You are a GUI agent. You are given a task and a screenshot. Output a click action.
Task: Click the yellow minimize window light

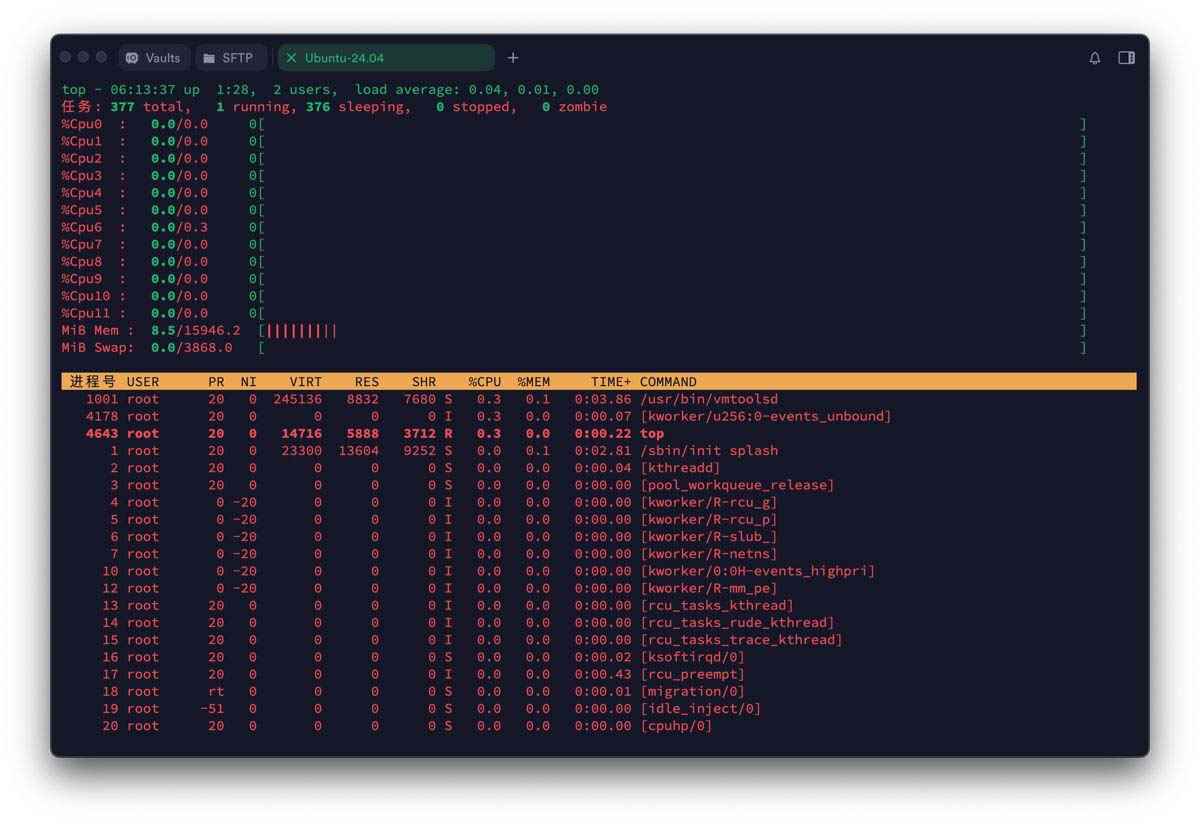pyautogui.click(x=84, y=57)
